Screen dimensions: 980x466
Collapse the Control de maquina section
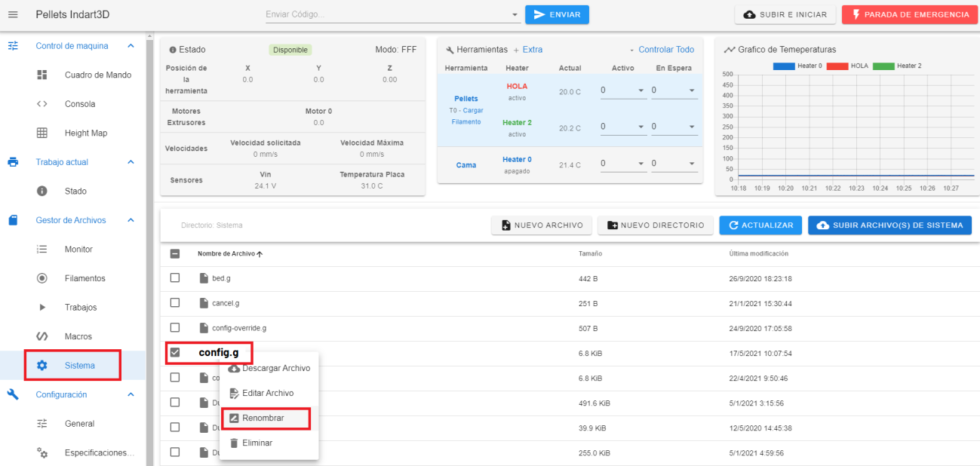click(131, 46)
